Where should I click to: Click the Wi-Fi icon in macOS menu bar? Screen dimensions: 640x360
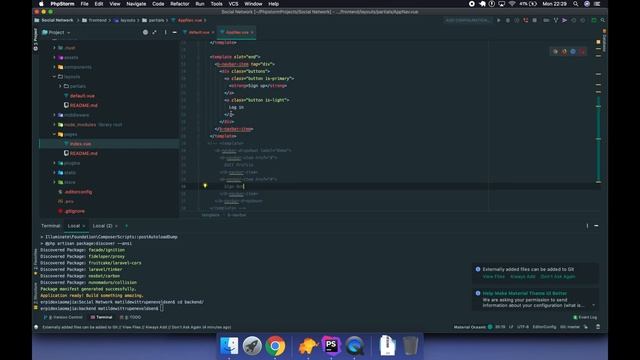coord(512,4)
